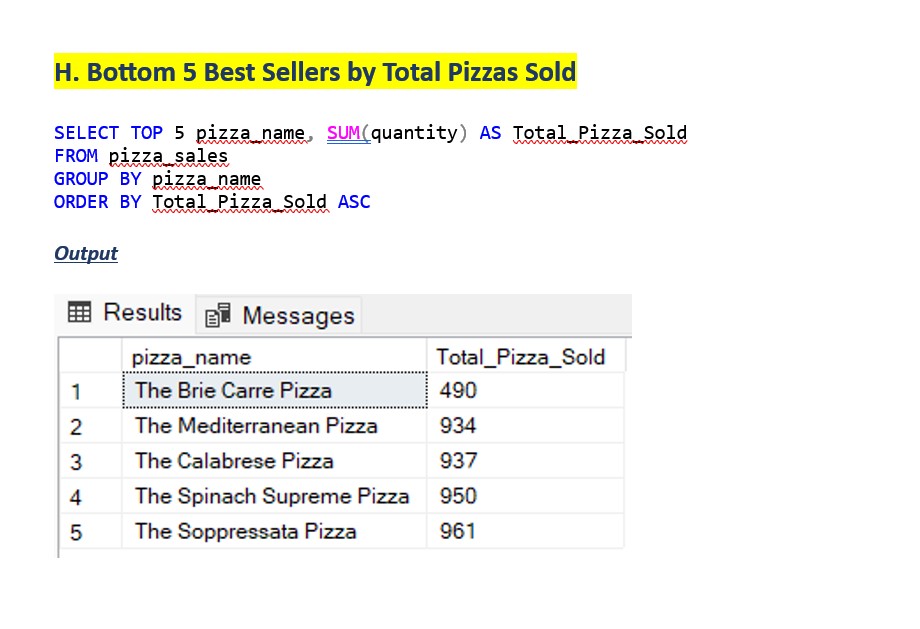The image size is (920, 629).
Task: Click the grid's top-left select-all corner
Action: [x=90, y=357]
